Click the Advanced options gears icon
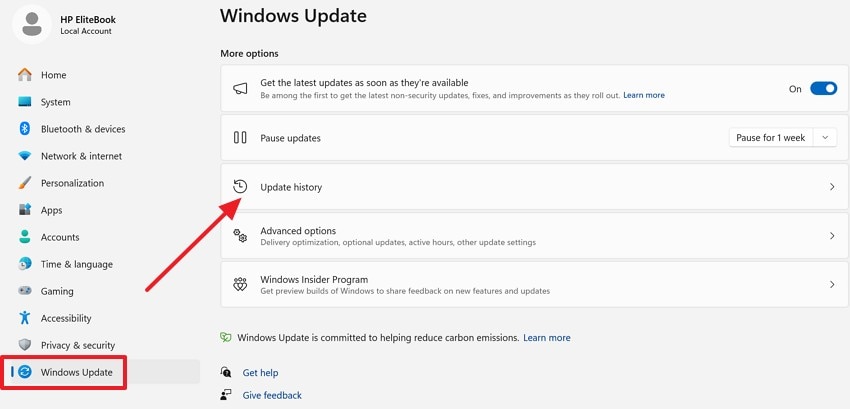This screenshot has height=409, width=850. pos(240,235)
